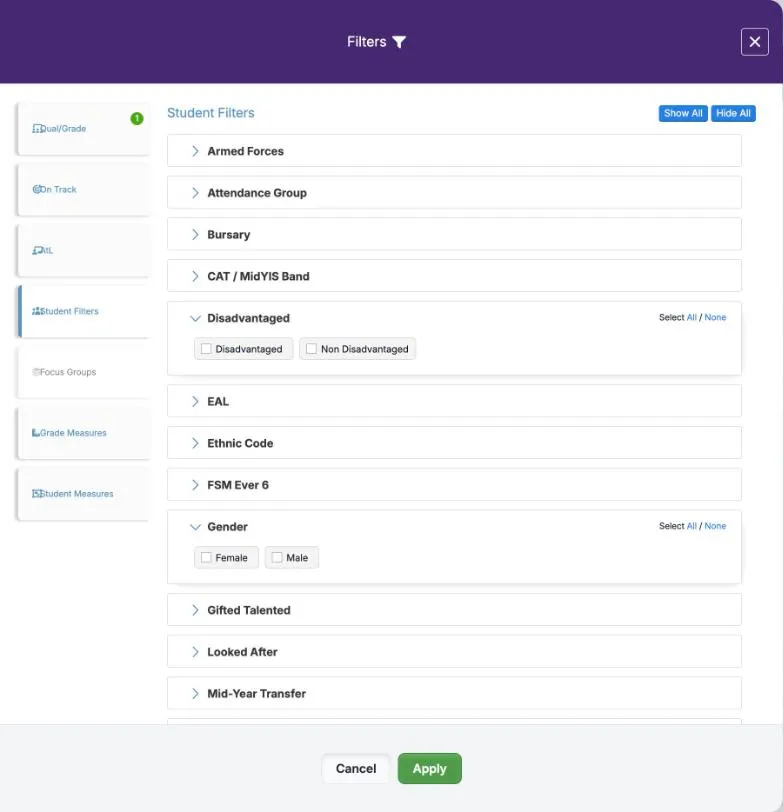Click the Looked After heading text
Viewport: 783px width, 812px height.
pyautogui.click(x=242, y=652)
